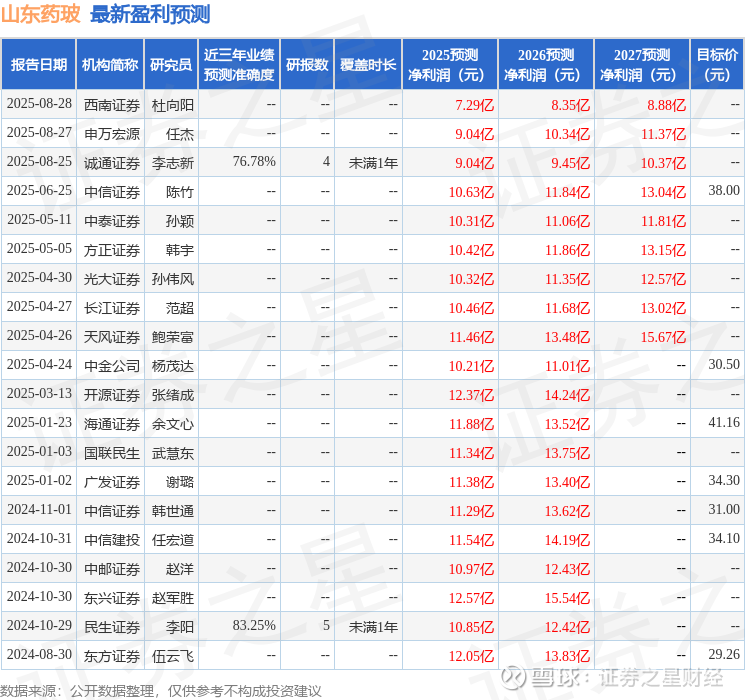745x700 pixels.
Task: Click the 研报数 column header
Action: coord(307,65)
